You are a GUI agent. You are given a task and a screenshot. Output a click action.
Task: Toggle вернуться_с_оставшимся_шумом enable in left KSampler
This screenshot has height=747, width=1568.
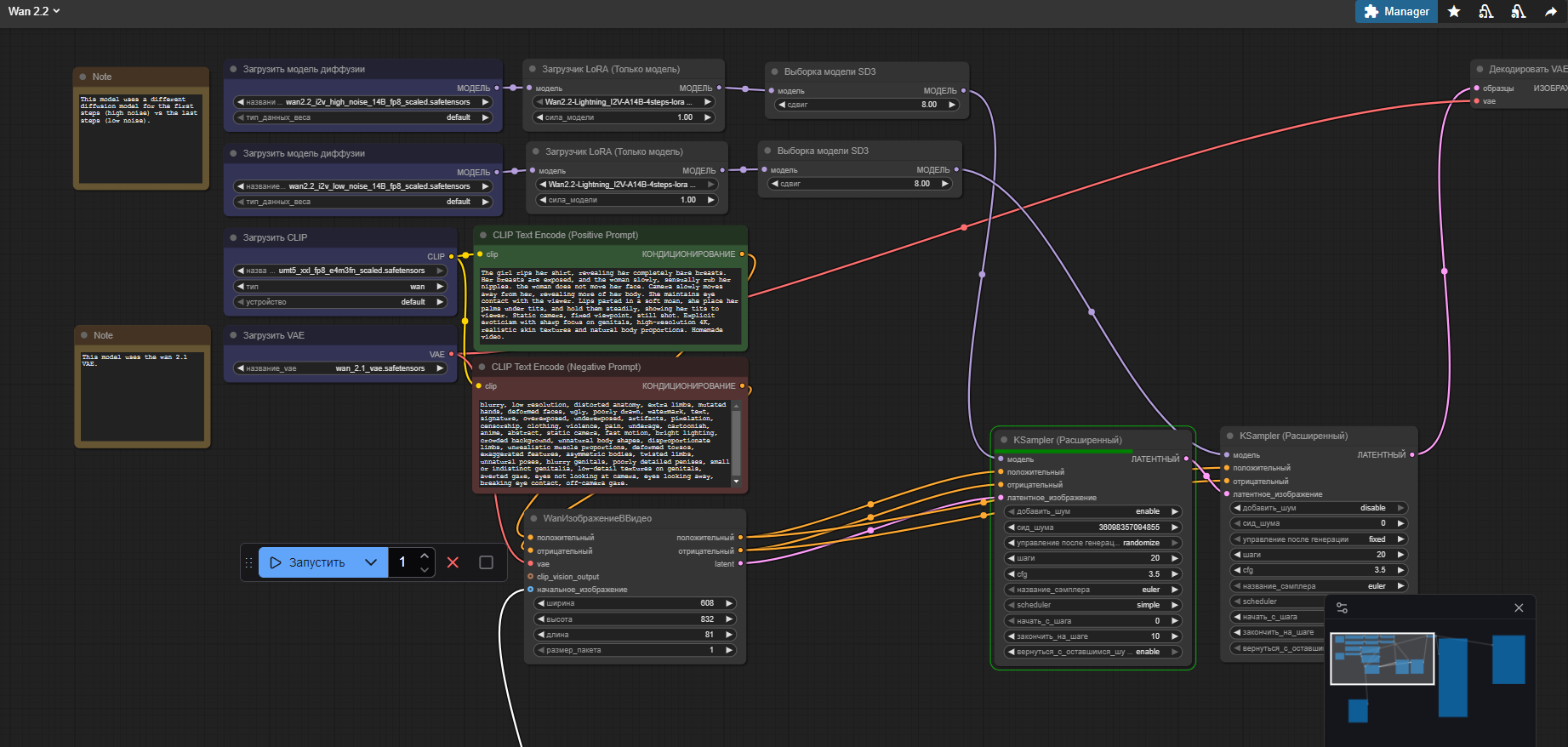pyautogui.click(x=1093, y=652)
